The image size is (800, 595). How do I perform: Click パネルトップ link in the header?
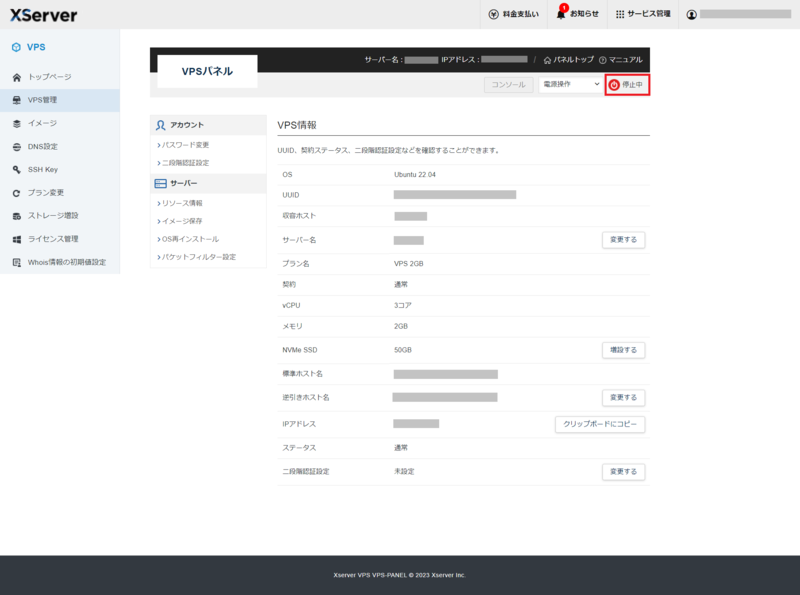[x=569, y=60]
